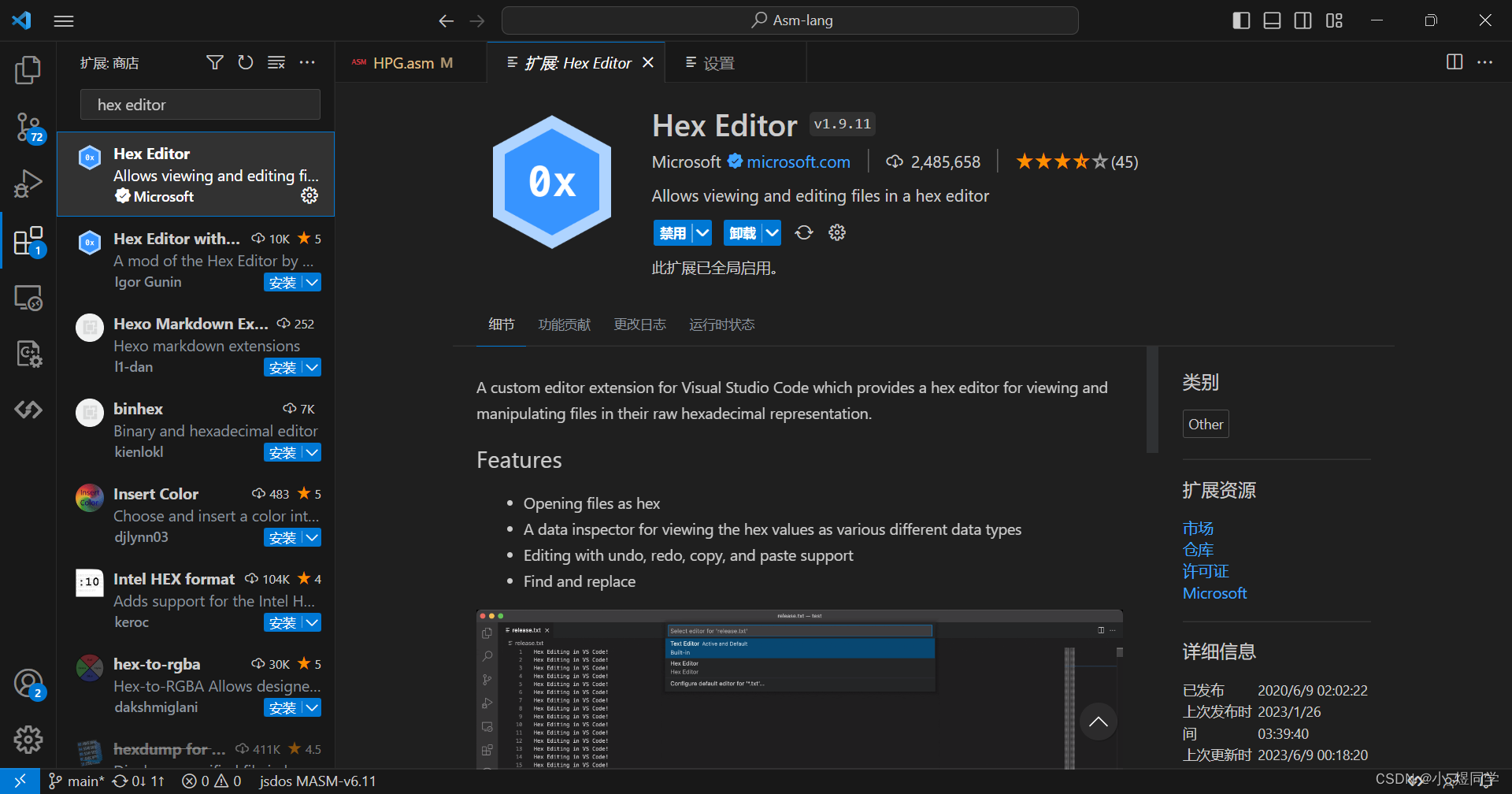Filter extensions with the funnel icon
The width and height of the screenshot is (1512, 794).
click(214, 62)
